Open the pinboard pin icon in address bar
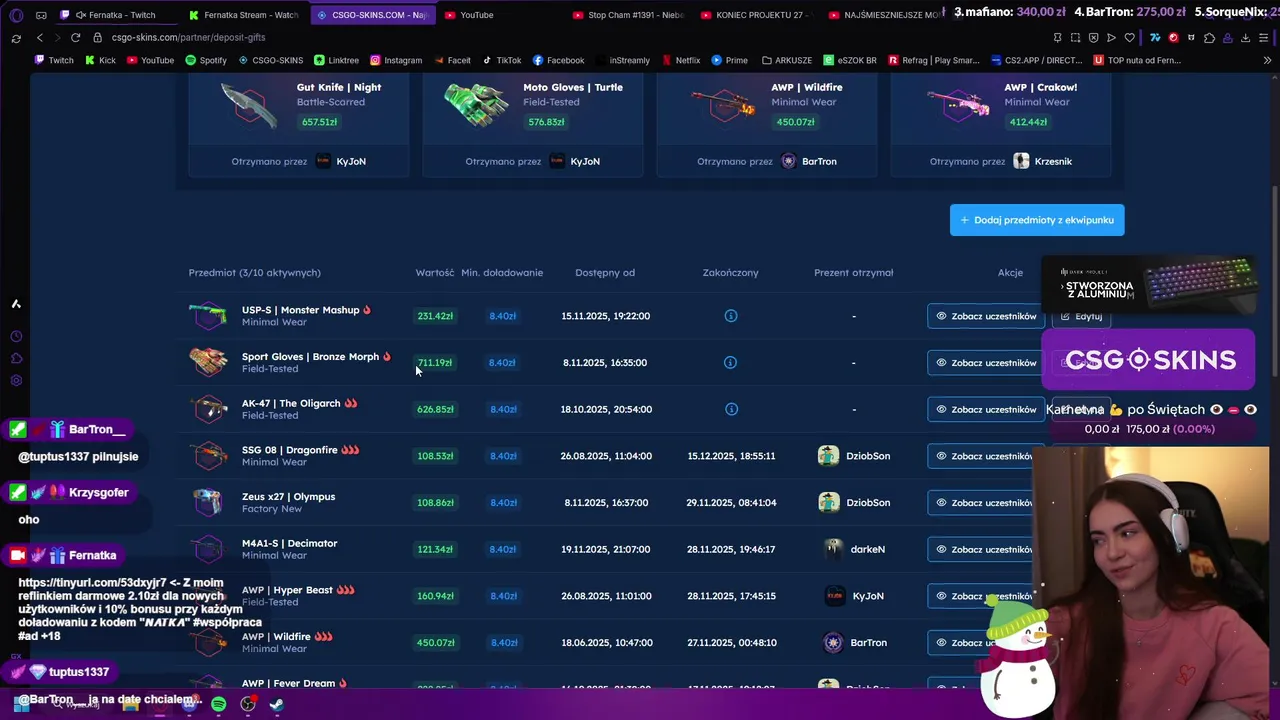1280x720 pixels. point(1057,38)
